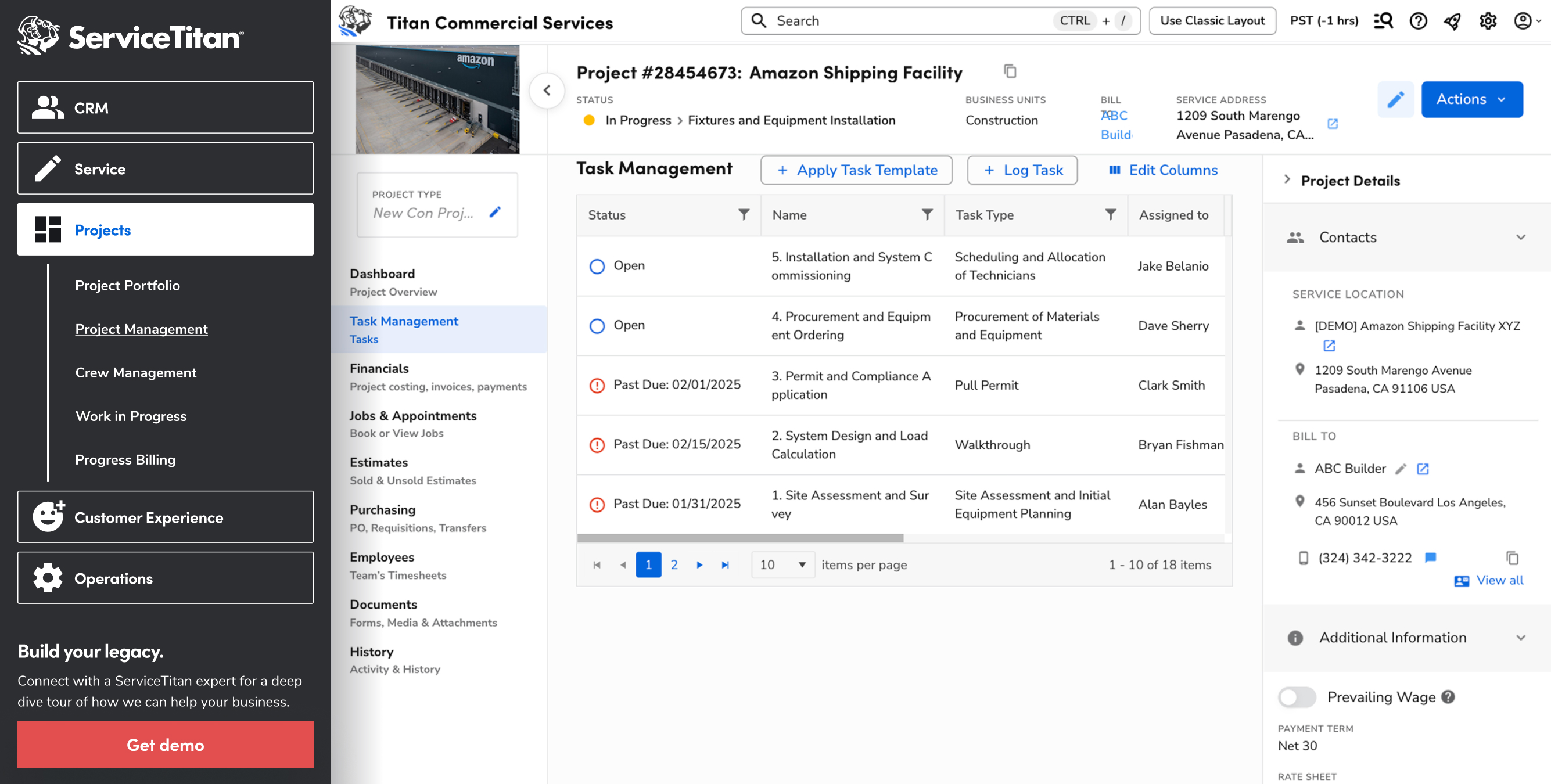Click the horizontal table scrollbar
The height and width of the screenshot is (784, 1551).
[740, 538]
